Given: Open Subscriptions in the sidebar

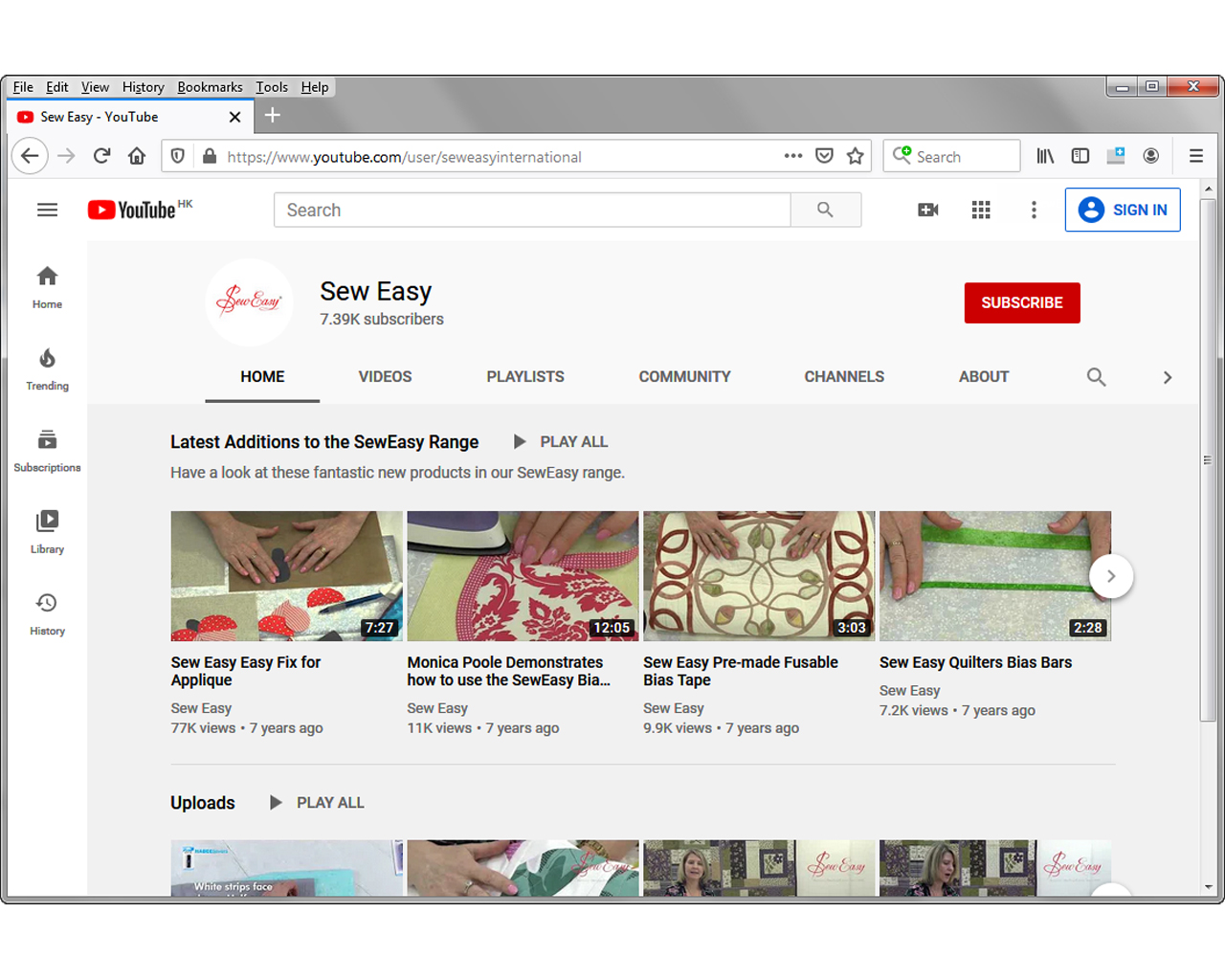Looking at the screenshot, I should 47,451.
